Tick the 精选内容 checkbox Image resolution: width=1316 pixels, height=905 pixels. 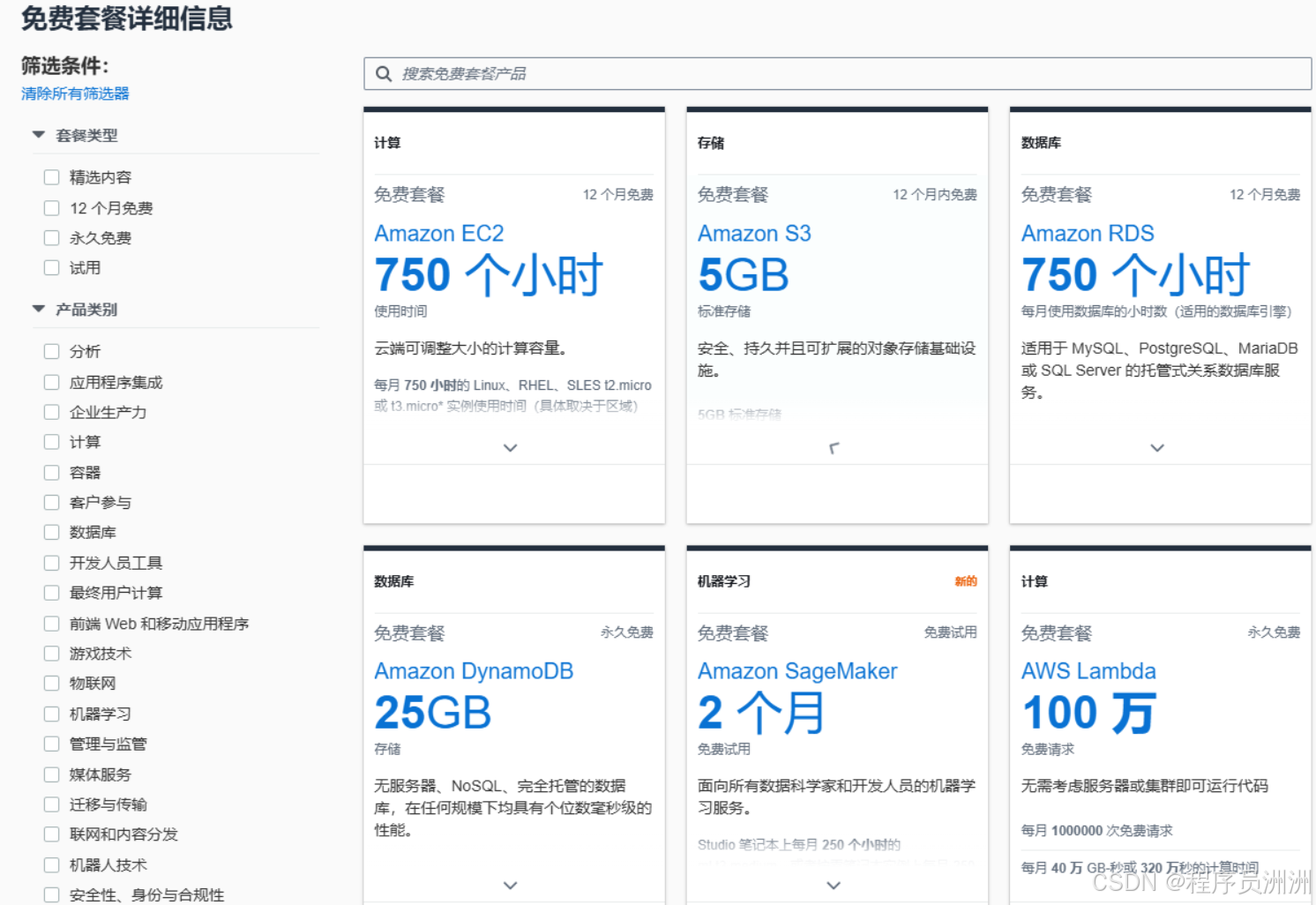52,177
